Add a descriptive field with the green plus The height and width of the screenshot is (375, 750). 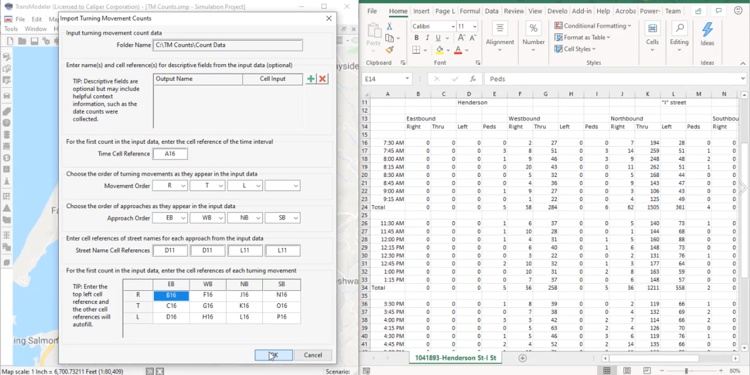click(311, 79)
